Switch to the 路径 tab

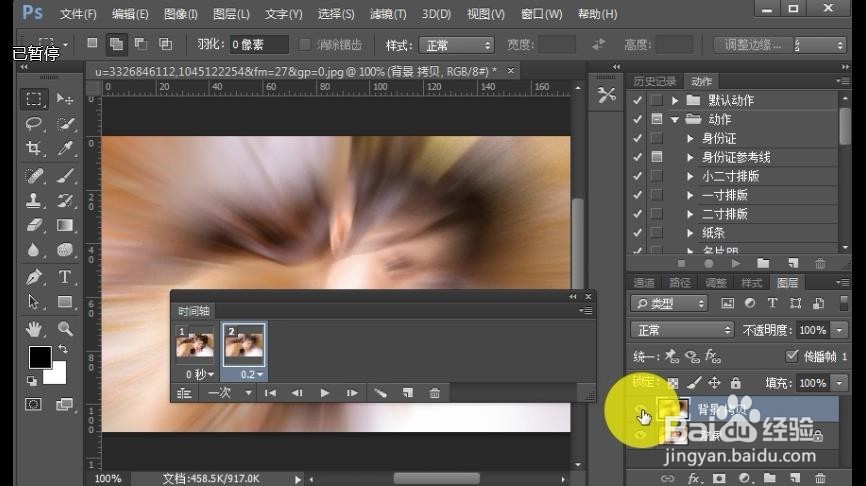(x=680, y=283)
